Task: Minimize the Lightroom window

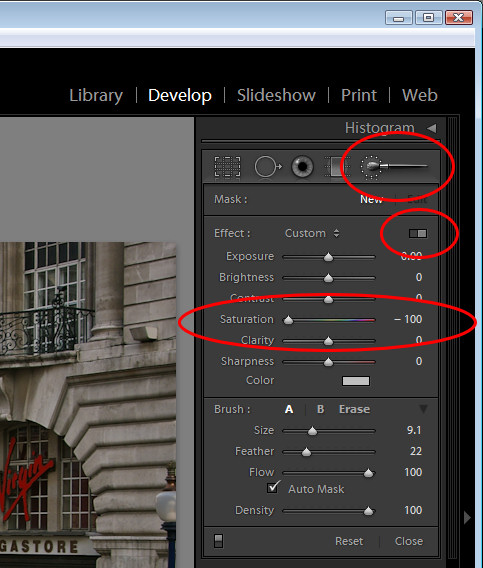Action: tap(399, 17)
